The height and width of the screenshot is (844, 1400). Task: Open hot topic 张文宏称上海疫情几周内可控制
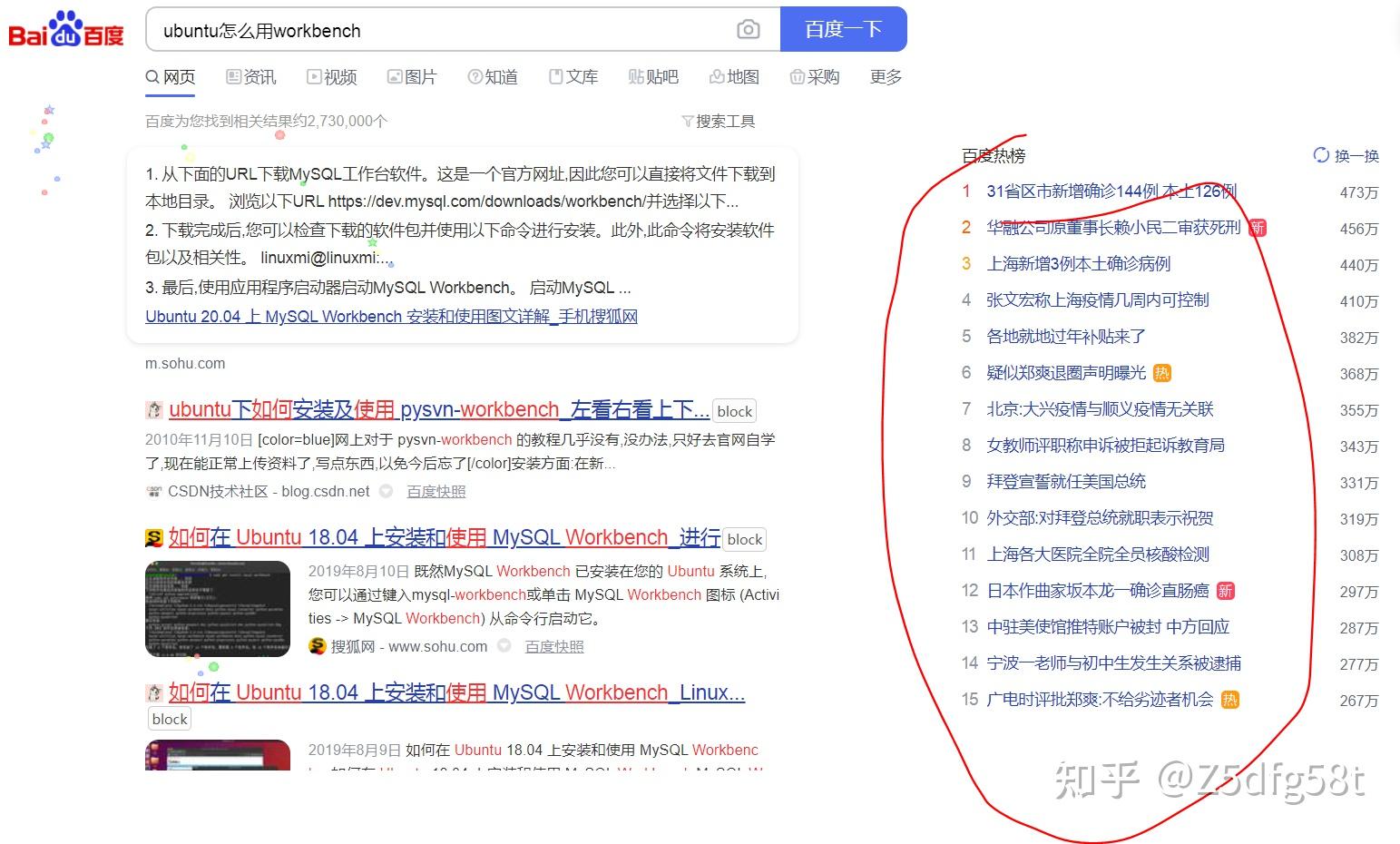[1098, 300]
